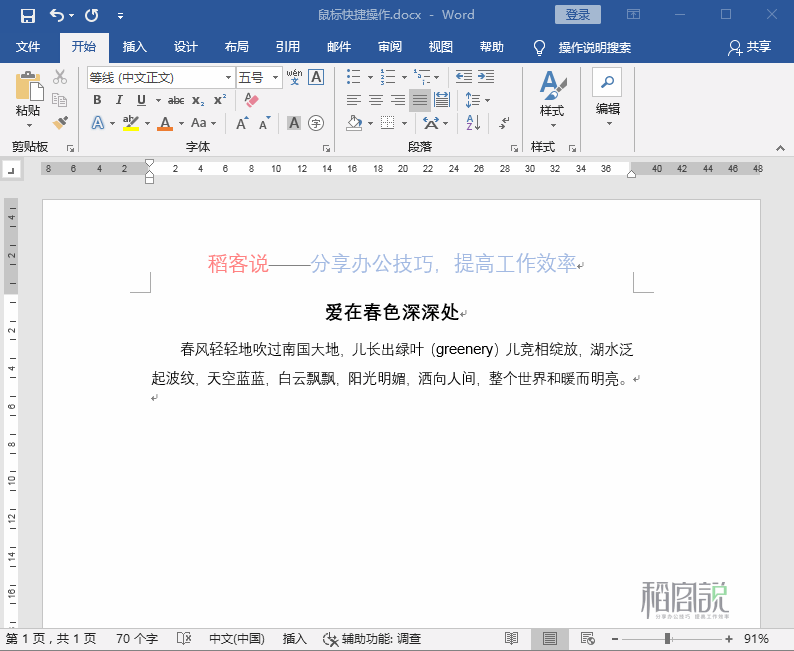794x651 pixels.
Task: Show or hide paragraph marks
Action: [x=504, y=123]
